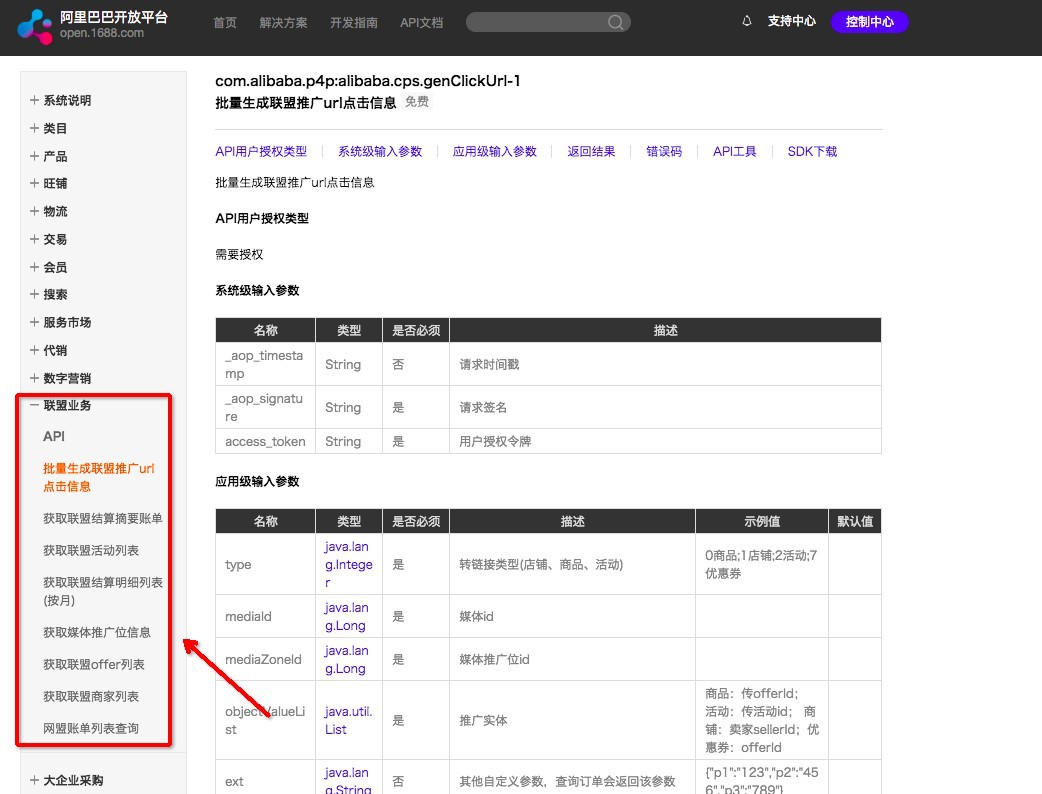Expand the 旺铺 tree node
The image size is (1042, 794).
point(34,183)
